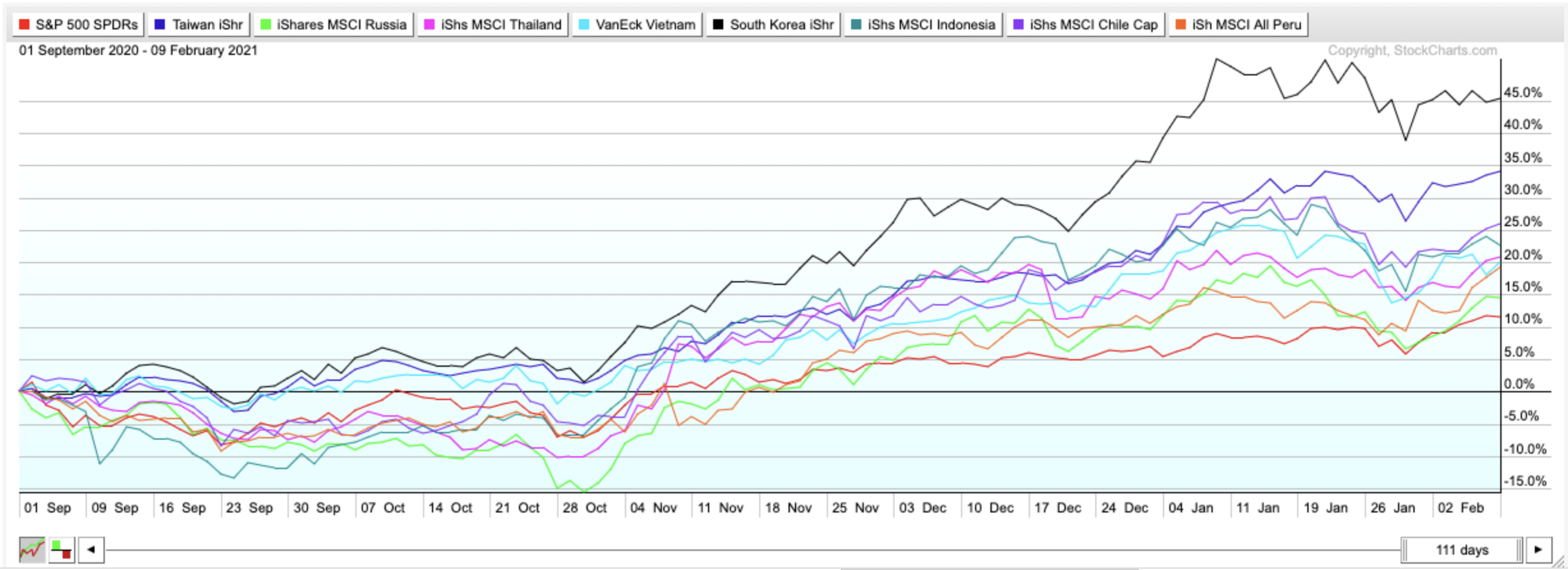
Task: Toggle the Taiwan iShr legend button
Action: 199,25
